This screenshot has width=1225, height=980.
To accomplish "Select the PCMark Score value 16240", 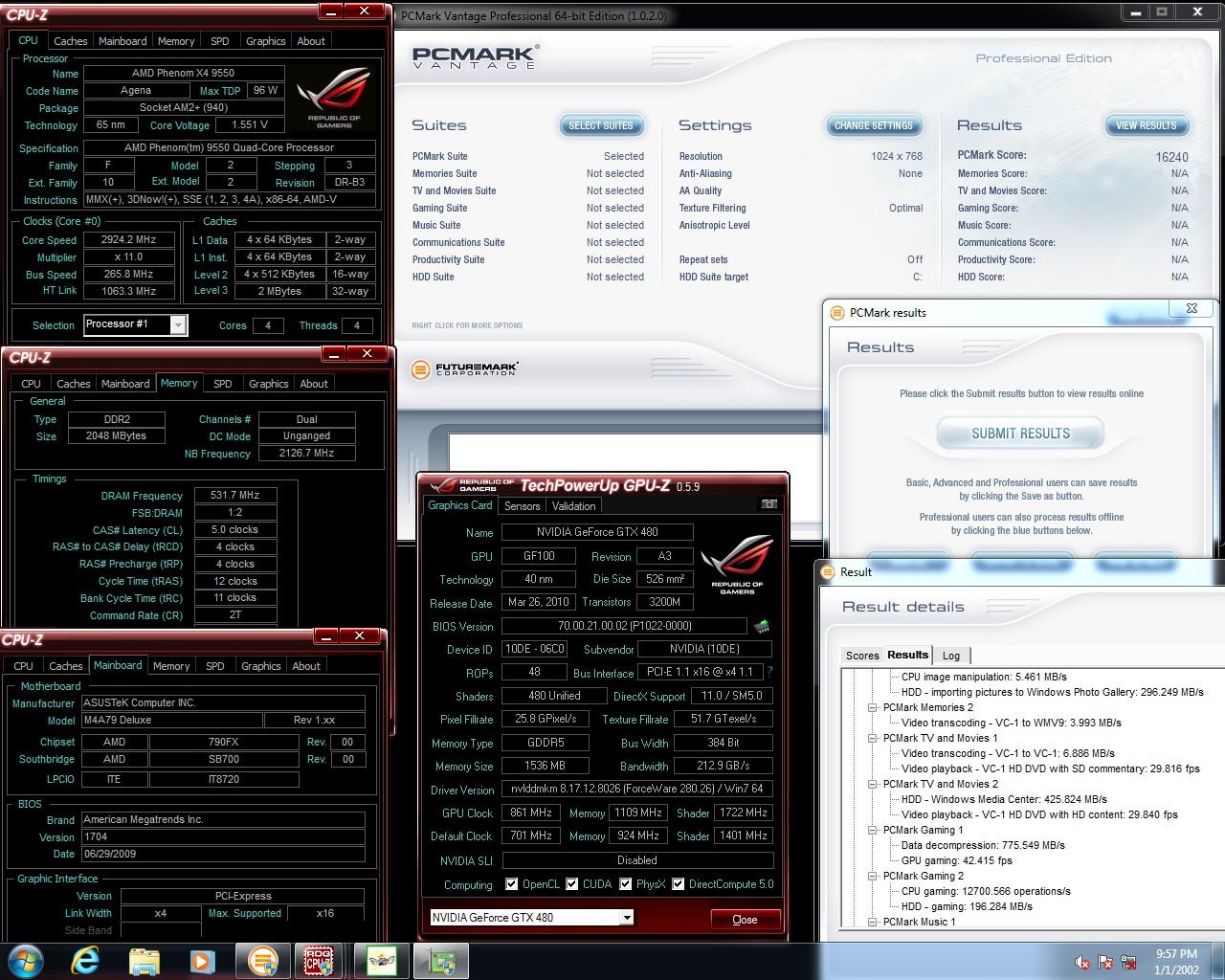I will click(x=1171, y=157).
